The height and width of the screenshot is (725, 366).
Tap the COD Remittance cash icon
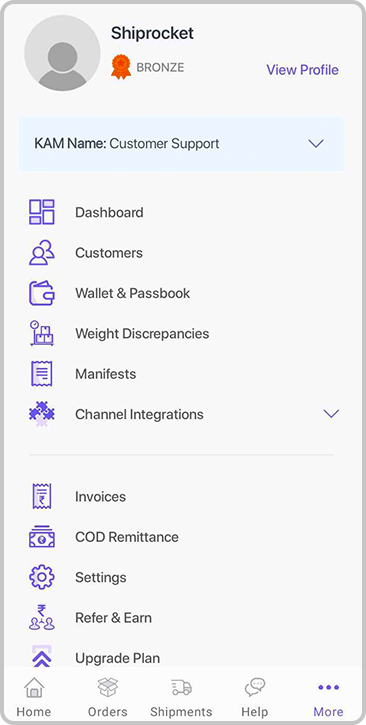click(42, 537)
